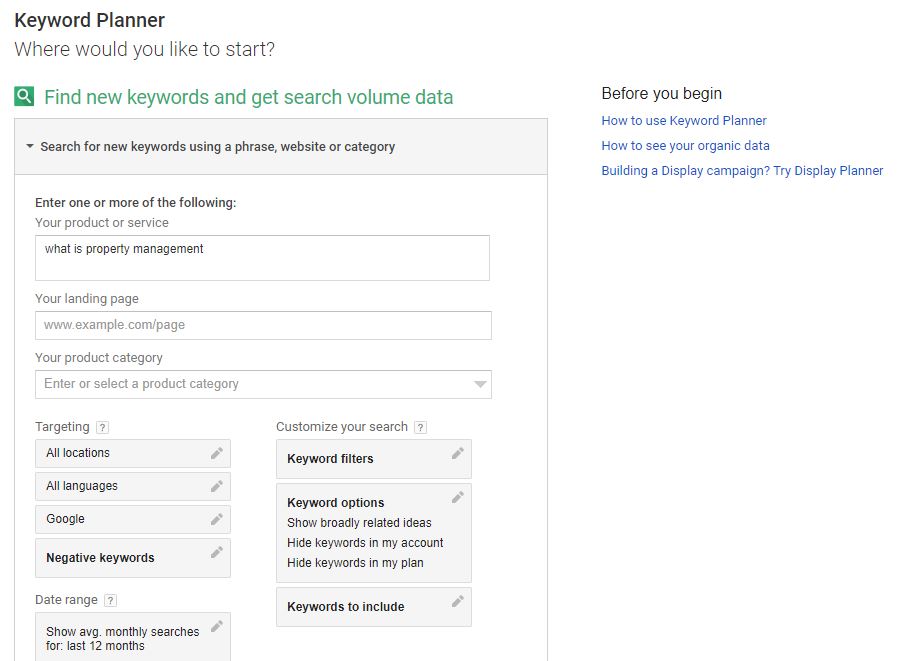Edit All locations targeting with pencil icon
This screenshot has height=661, width=915.
click(x=216, y=453)
